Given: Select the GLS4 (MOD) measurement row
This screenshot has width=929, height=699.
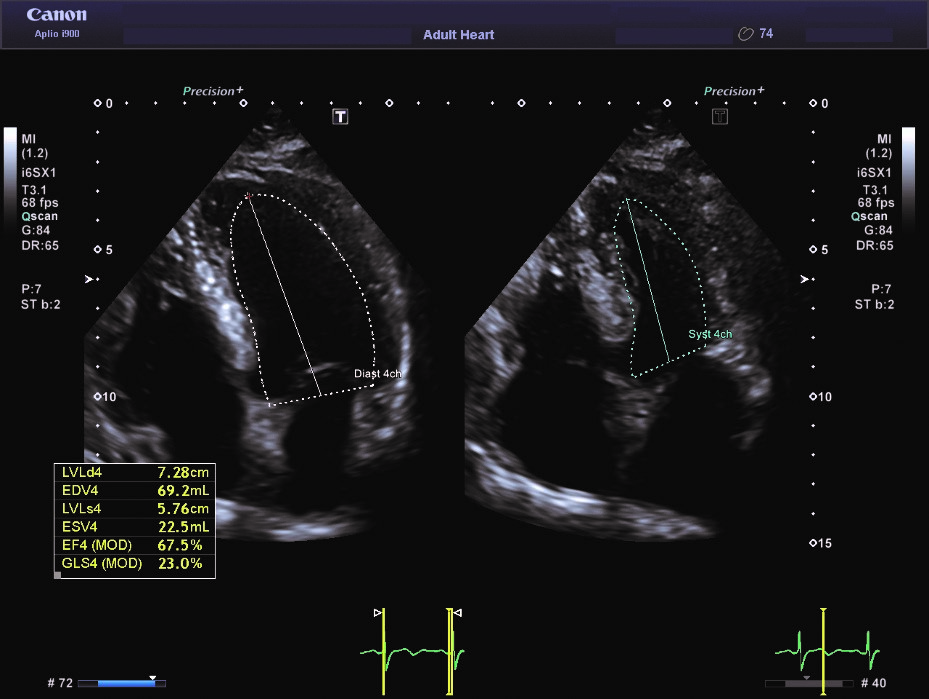Looking at the screenshot, I should tap(134, 564).
